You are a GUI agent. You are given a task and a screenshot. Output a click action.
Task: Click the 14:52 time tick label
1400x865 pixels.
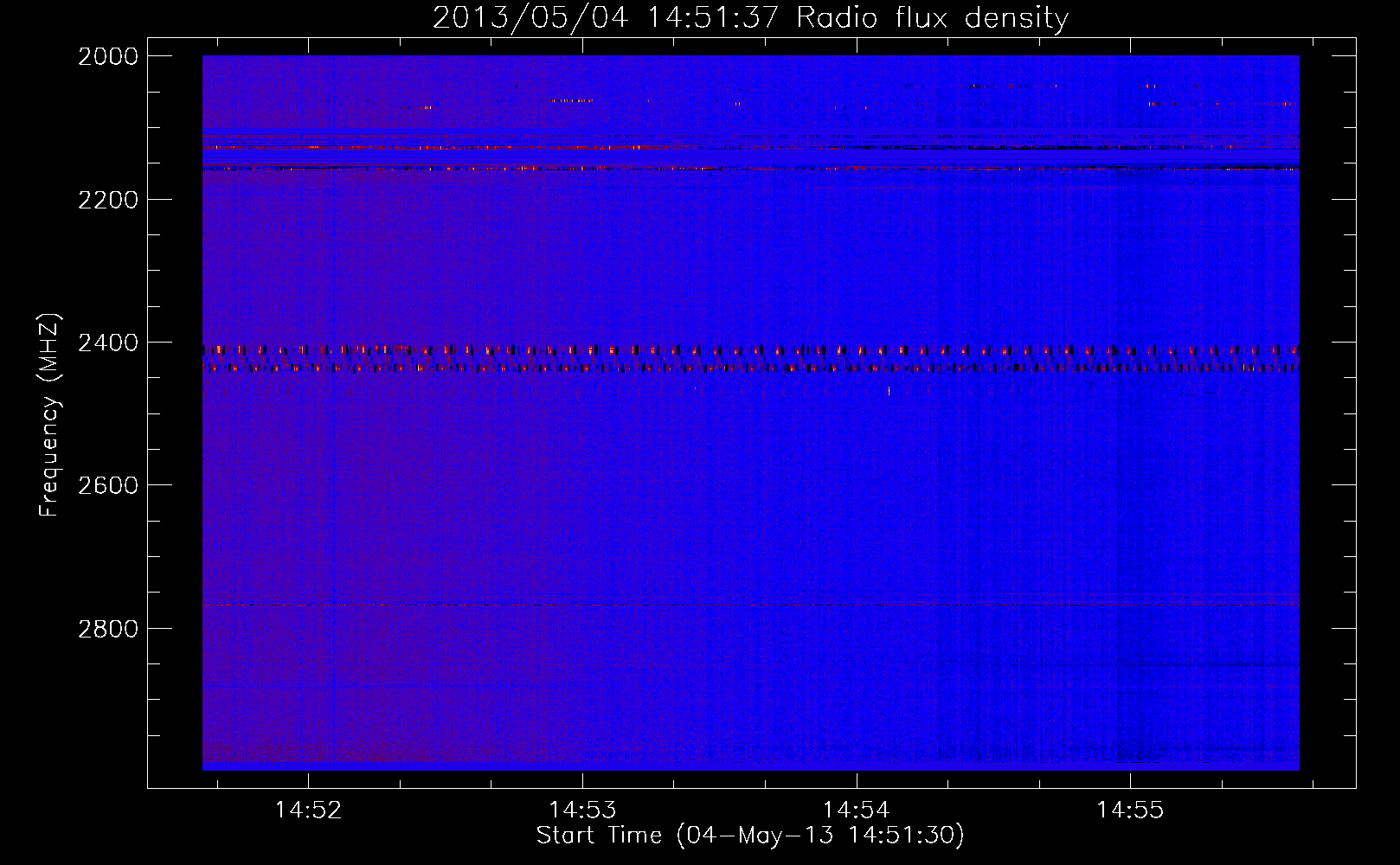(308, 811)
